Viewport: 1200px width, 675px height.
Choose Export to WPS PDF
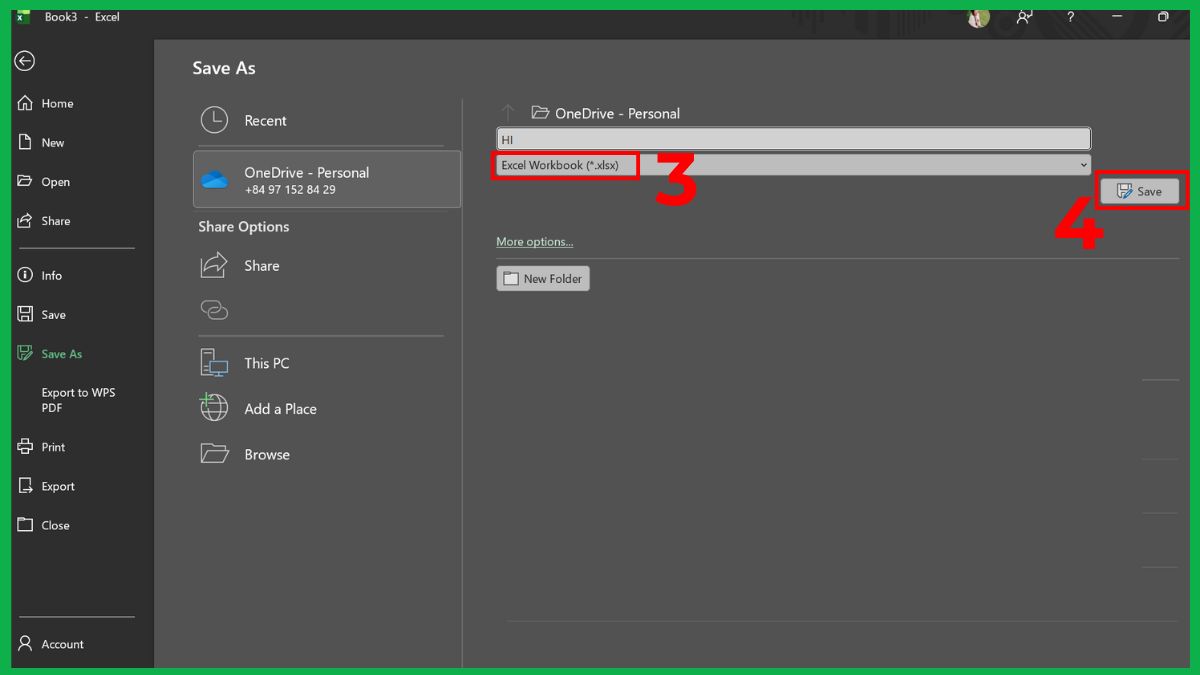click(x=78, y=400)
